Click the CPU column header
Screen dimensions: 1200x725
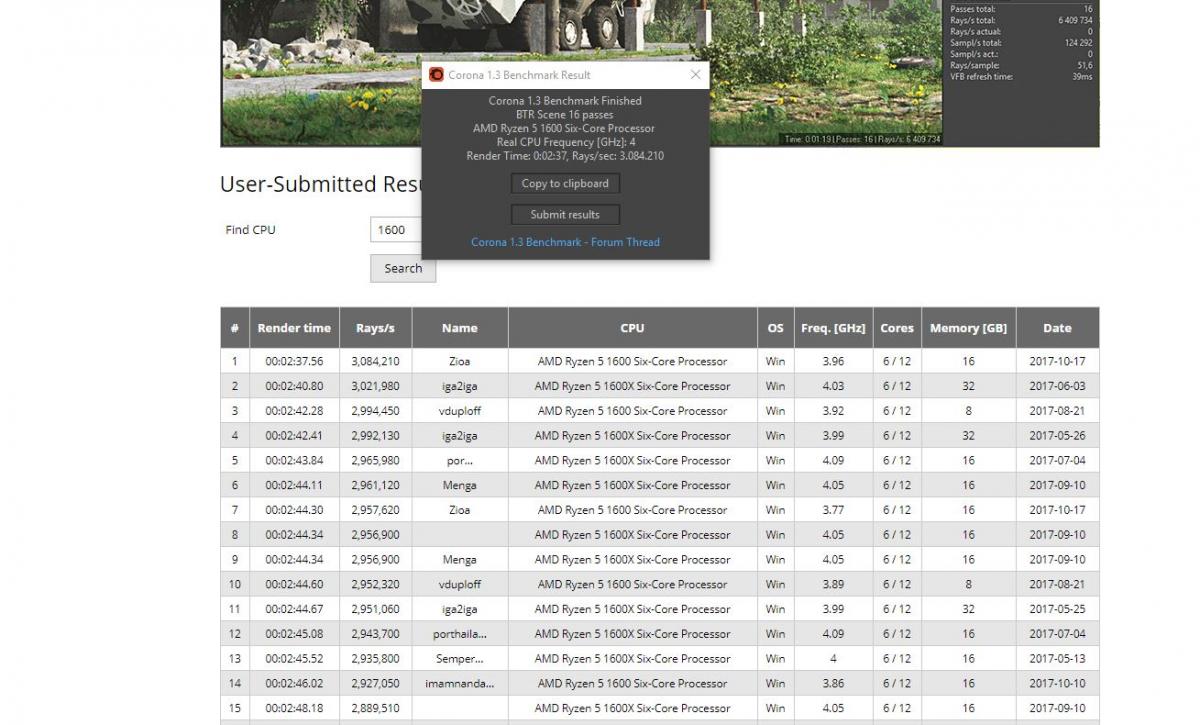(632, 328)
